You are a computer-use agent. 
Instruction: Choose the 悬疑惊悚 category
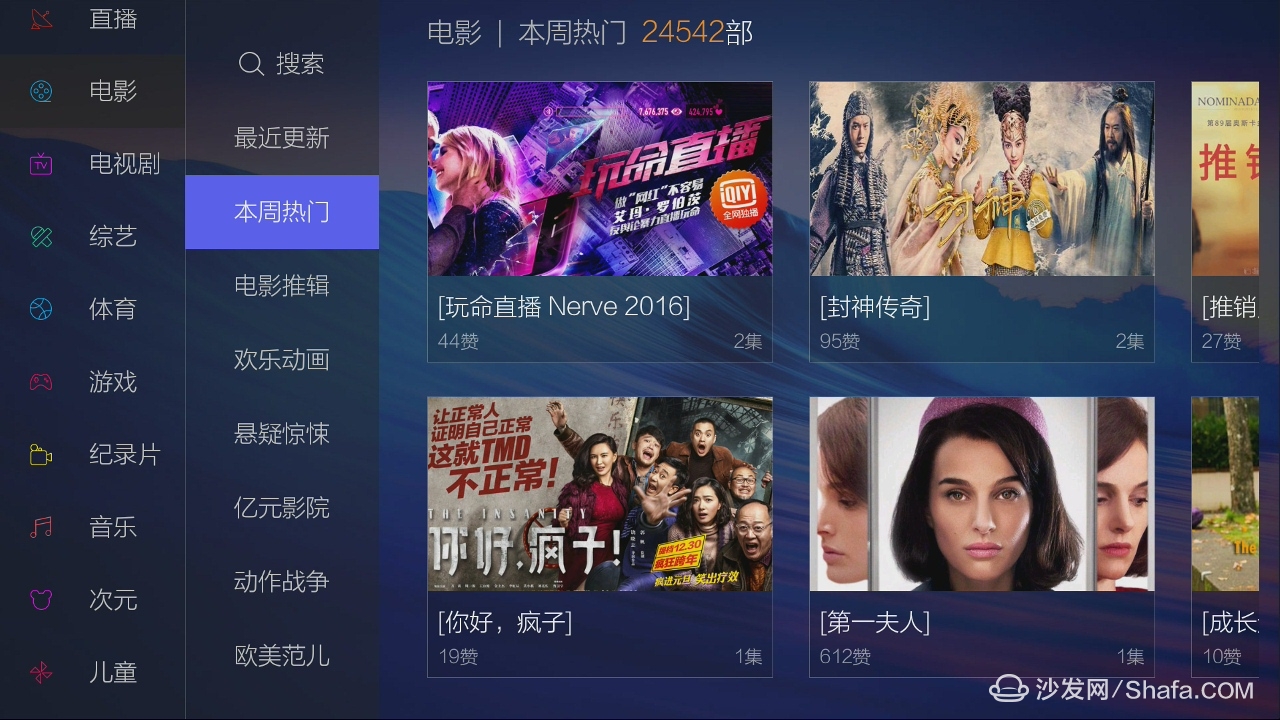pyautogui.click(x=282, y=434)
